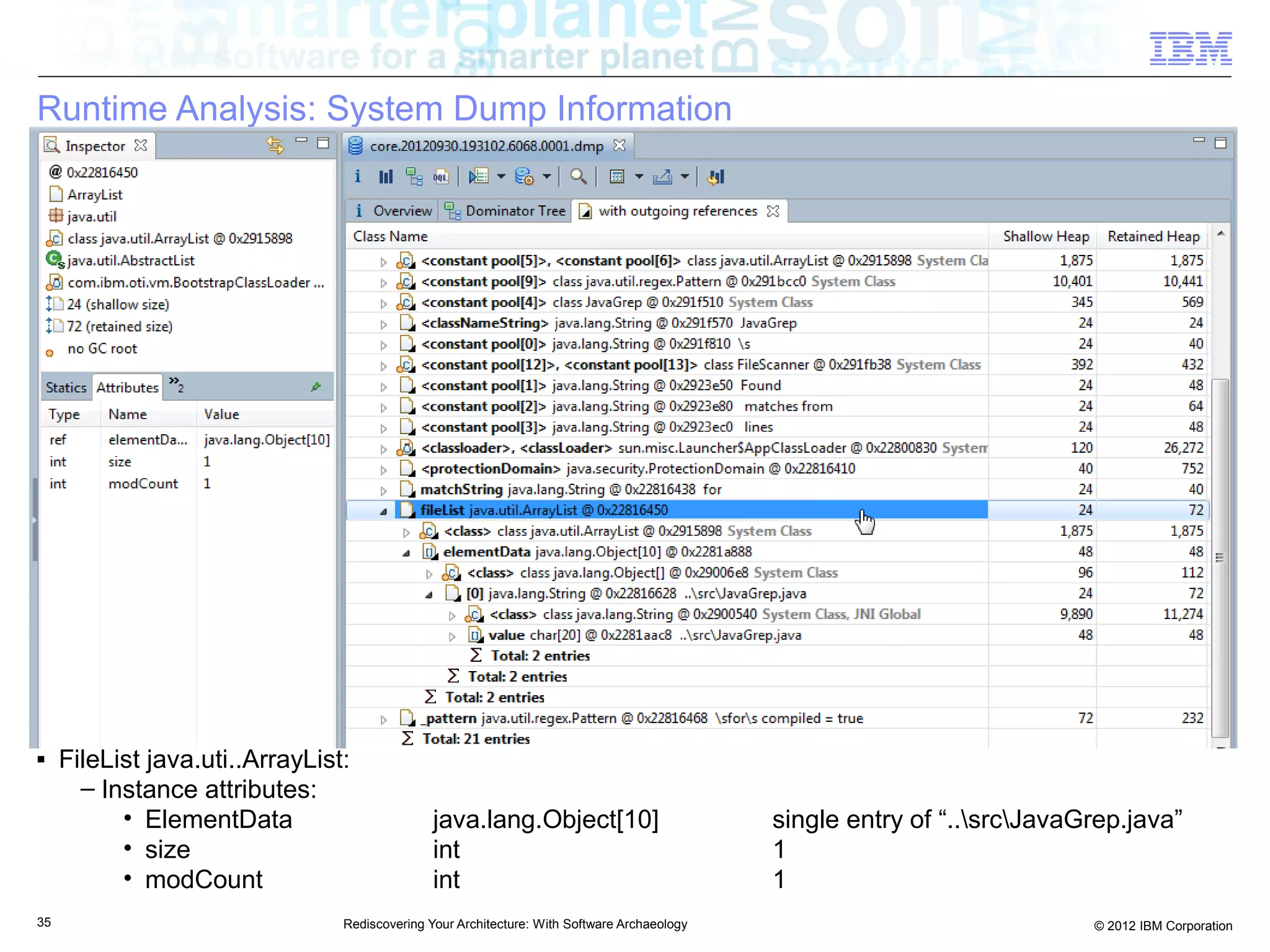Select '@ 0x22816450' address in Inspector
Screen dimensions: 1270x952
tap(94, 172)
